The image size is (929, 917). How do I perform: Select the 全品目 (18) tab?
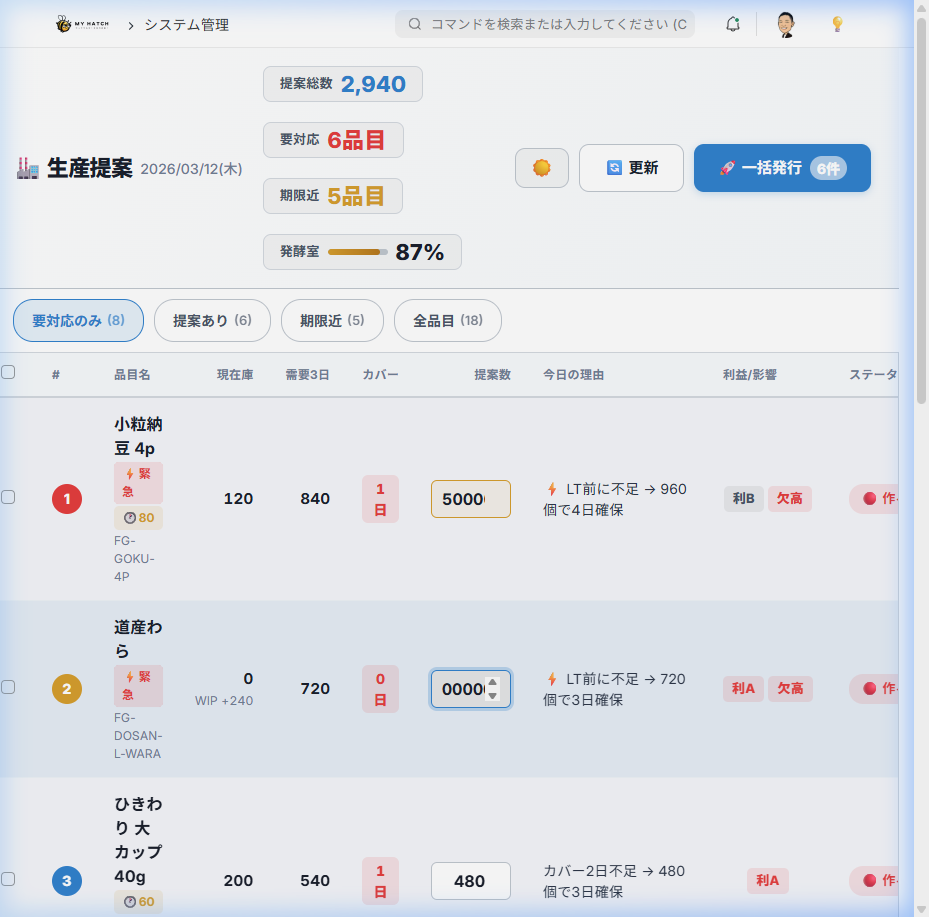pos(447,321)
